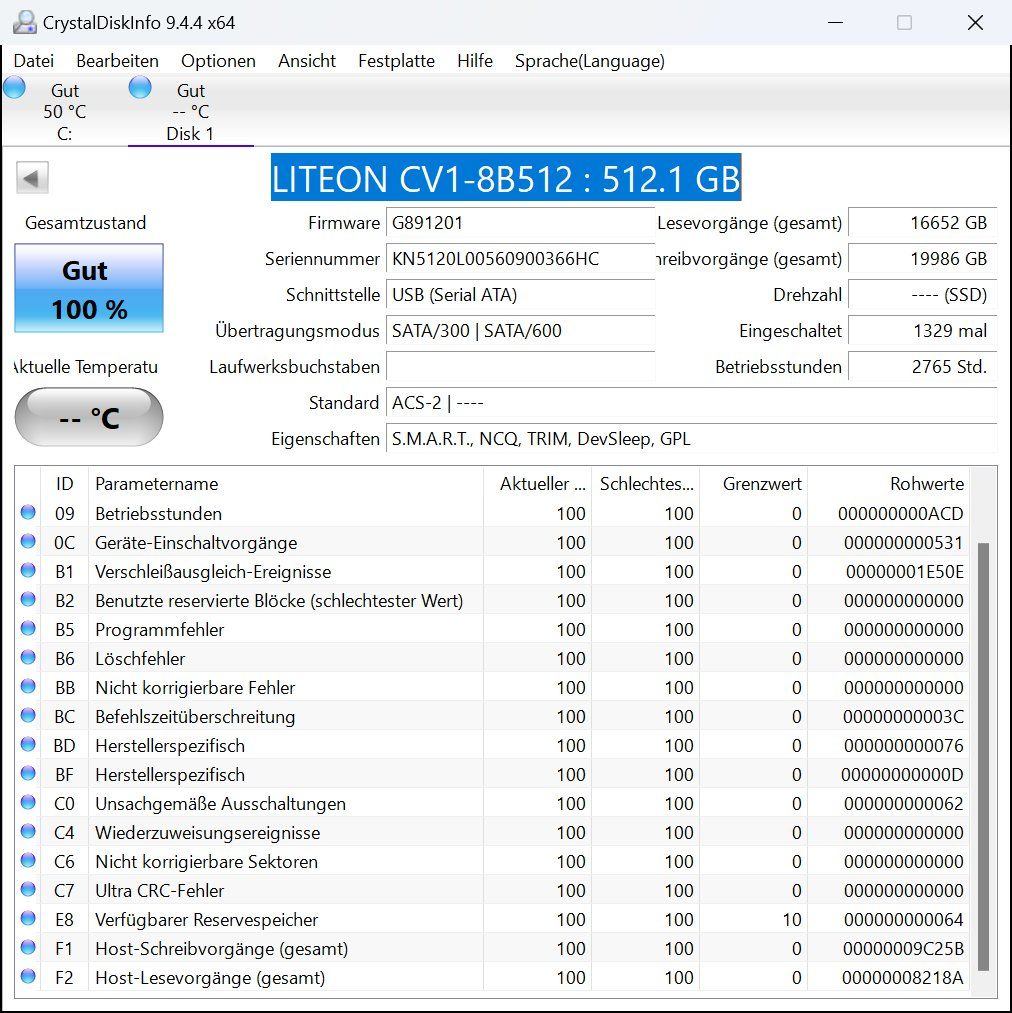1012x1013 pixels.
Task: Click raw value 00000001E50E
Action: 905,572
